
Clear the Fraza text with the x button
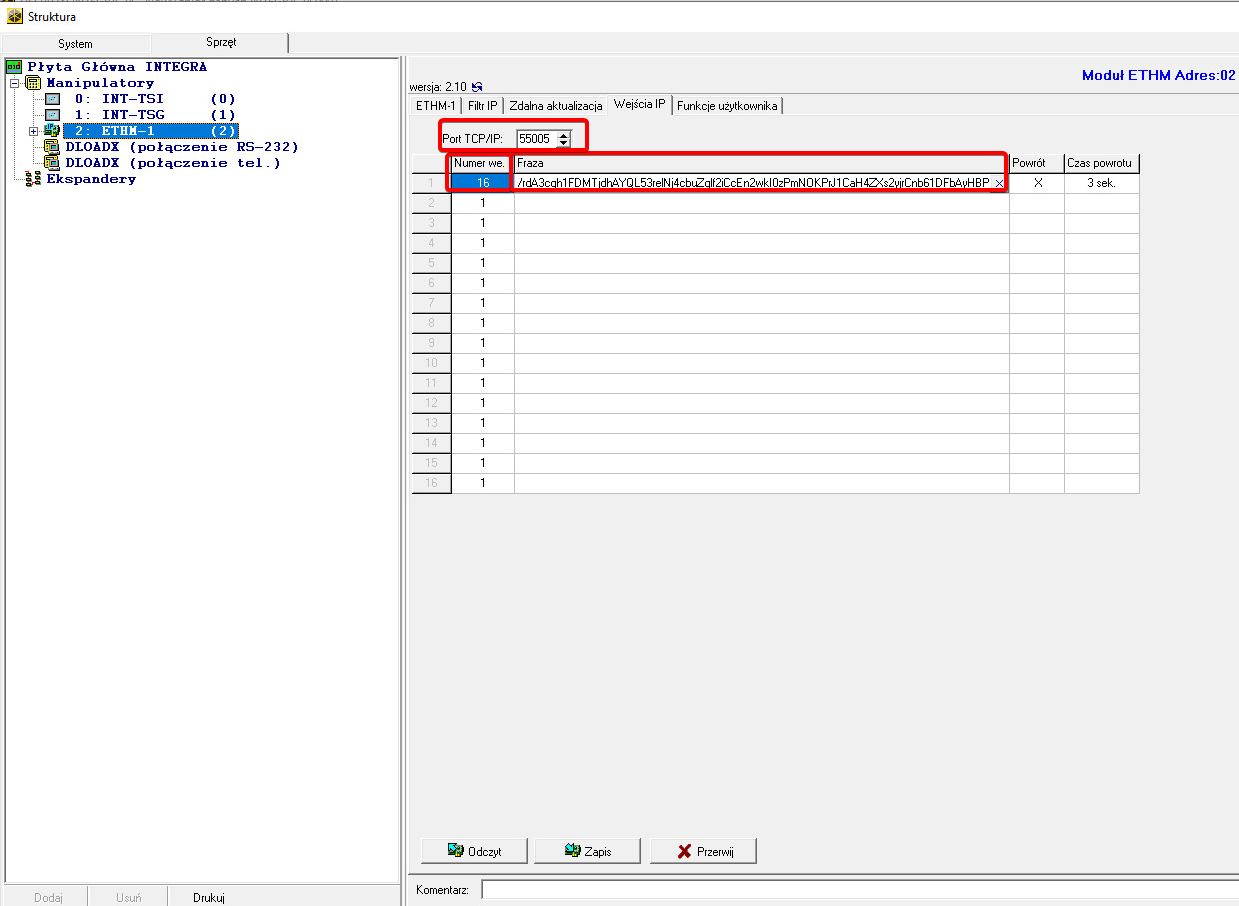[x=999, y=184]
